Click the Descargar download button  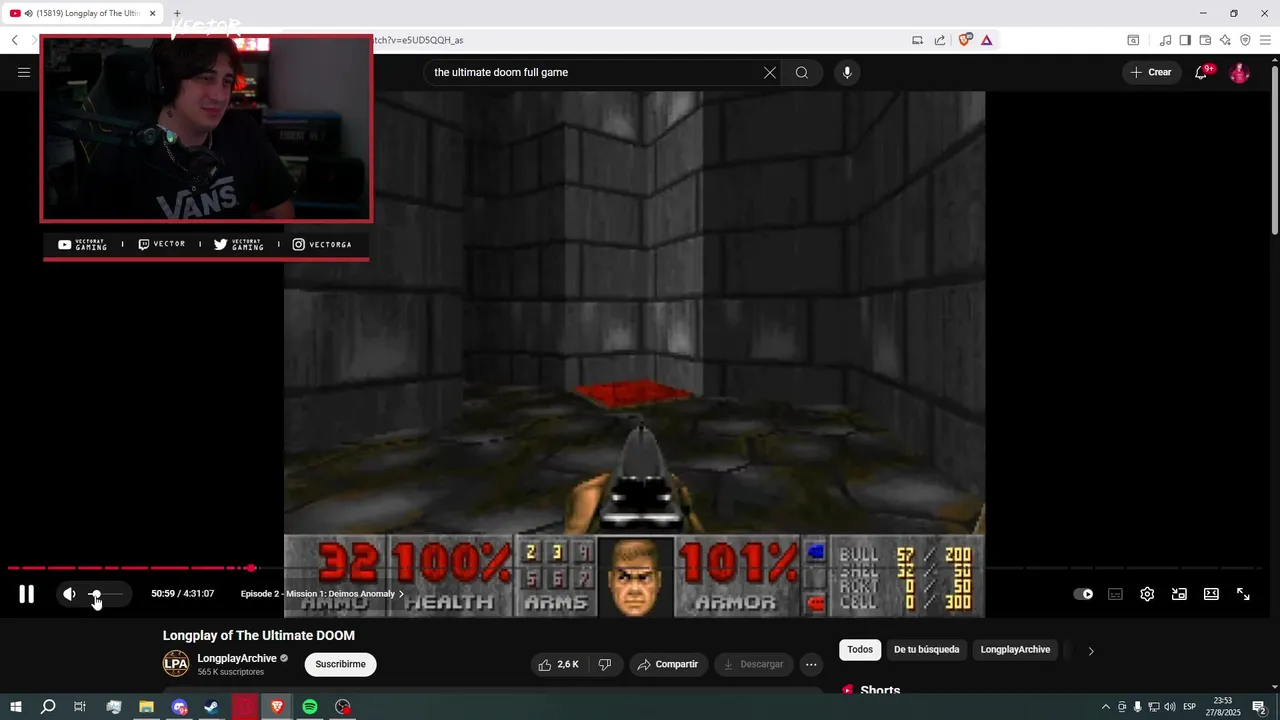tap(754, 664)
